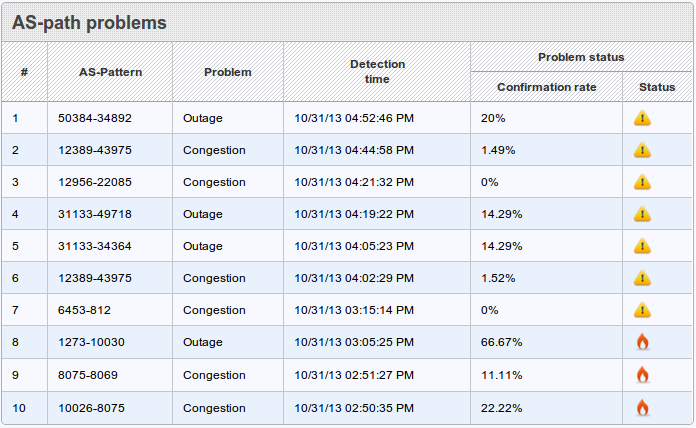The height and width of the screenshot is (428, 696).
Task: Sort by Detection time column header
Action: pos(377,72)
